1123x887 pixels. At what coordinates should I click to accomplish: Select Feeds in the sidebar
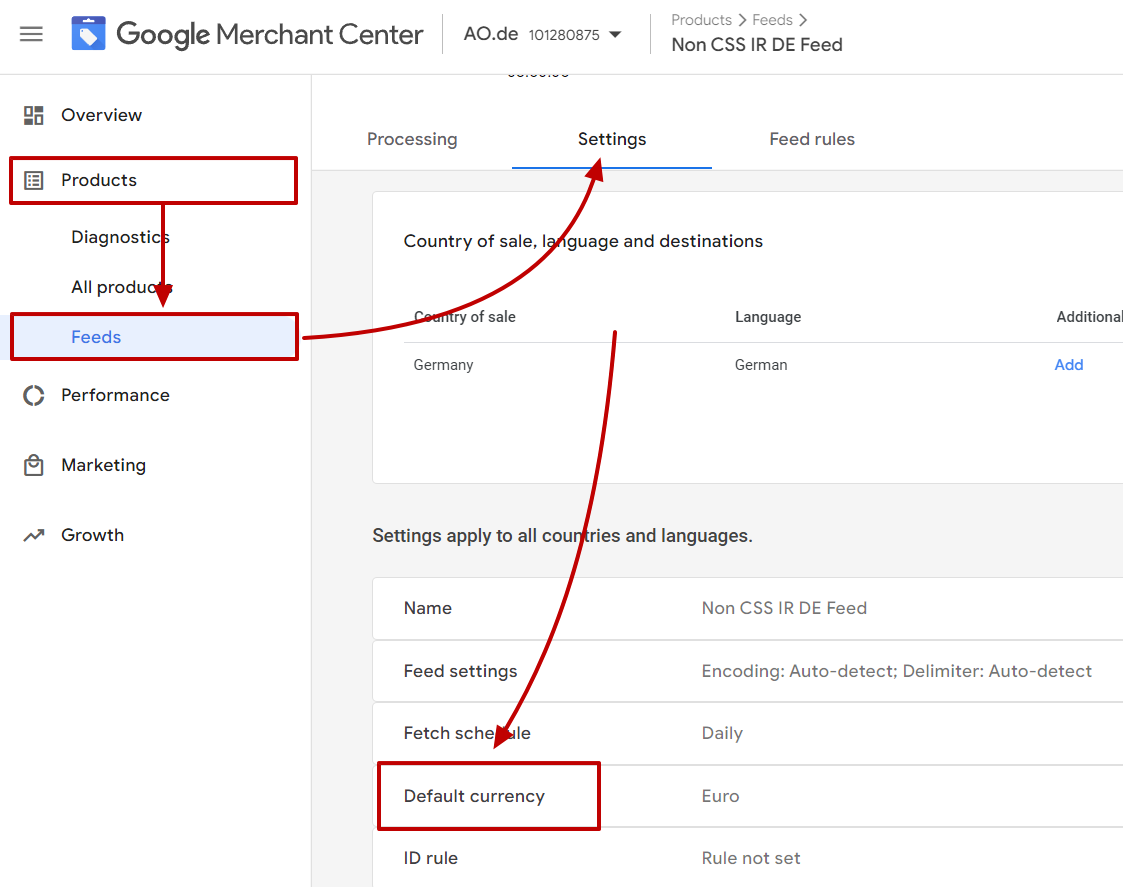96,337
